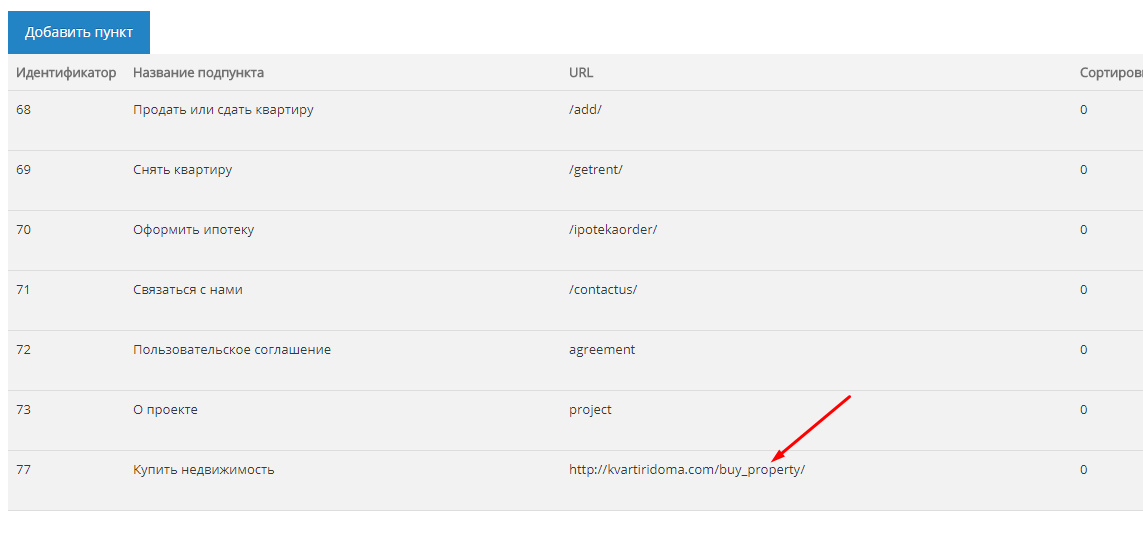Click the agreement URL cell

tap(602, 350)
